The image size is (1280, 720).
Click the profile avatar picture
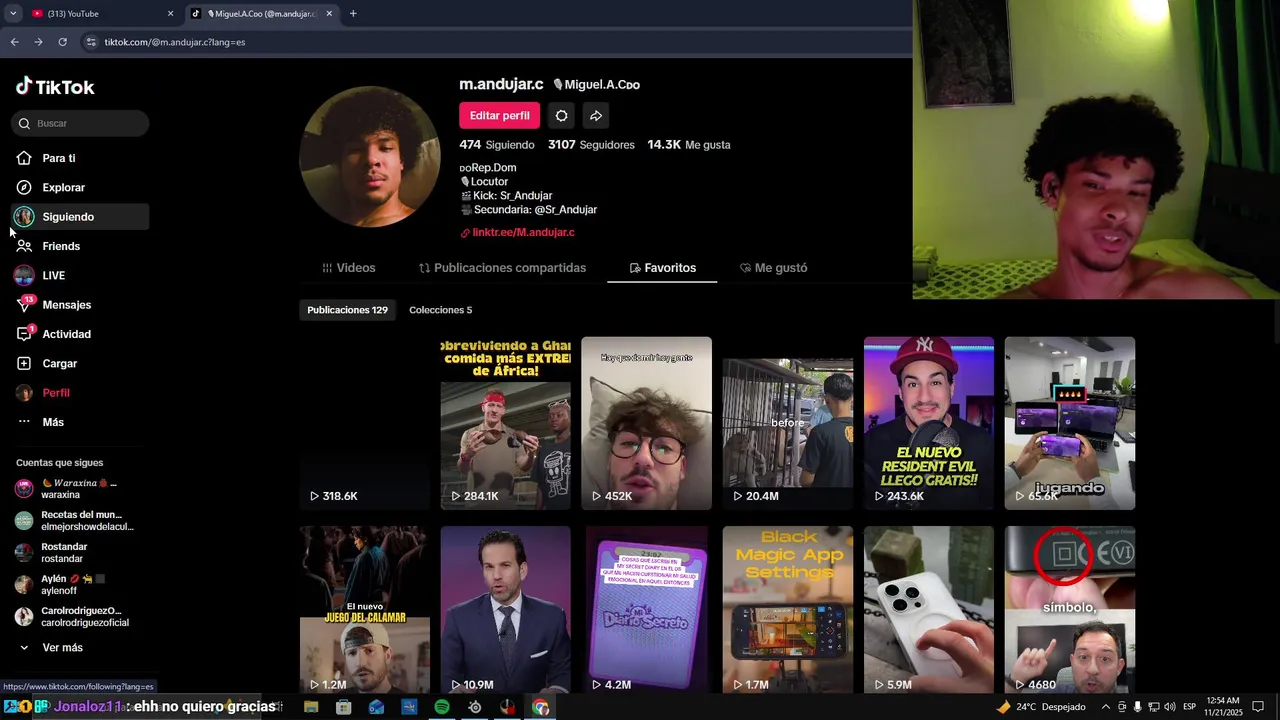pos(370,157)
